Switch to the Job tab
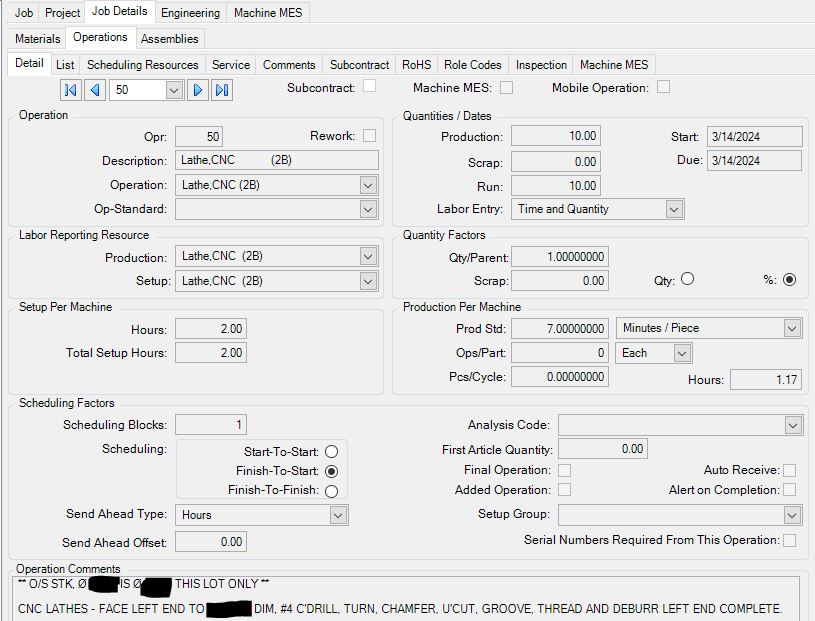Viewport: 815px width, 621px height. (23, 12)
